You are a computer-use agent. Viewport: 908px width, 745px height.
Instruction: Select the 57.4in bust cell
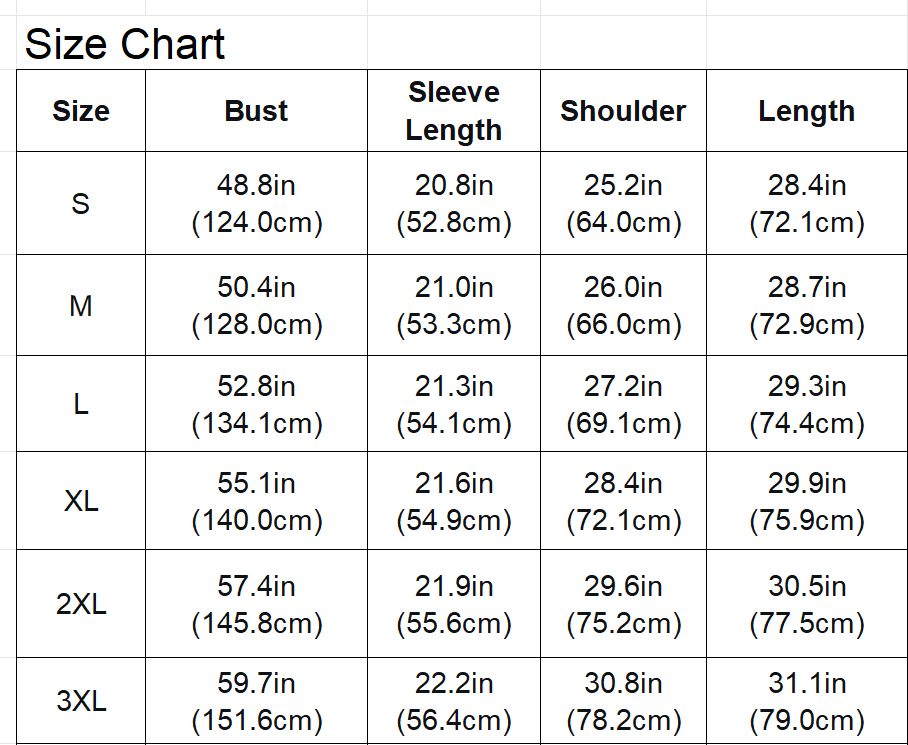coord(256,604)
